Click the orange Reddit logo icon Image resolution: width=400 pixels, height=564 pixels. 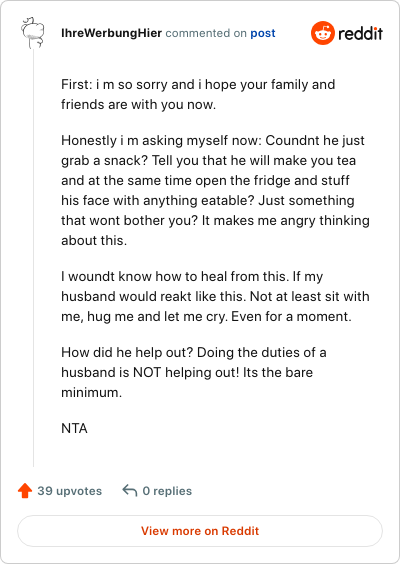323,33
